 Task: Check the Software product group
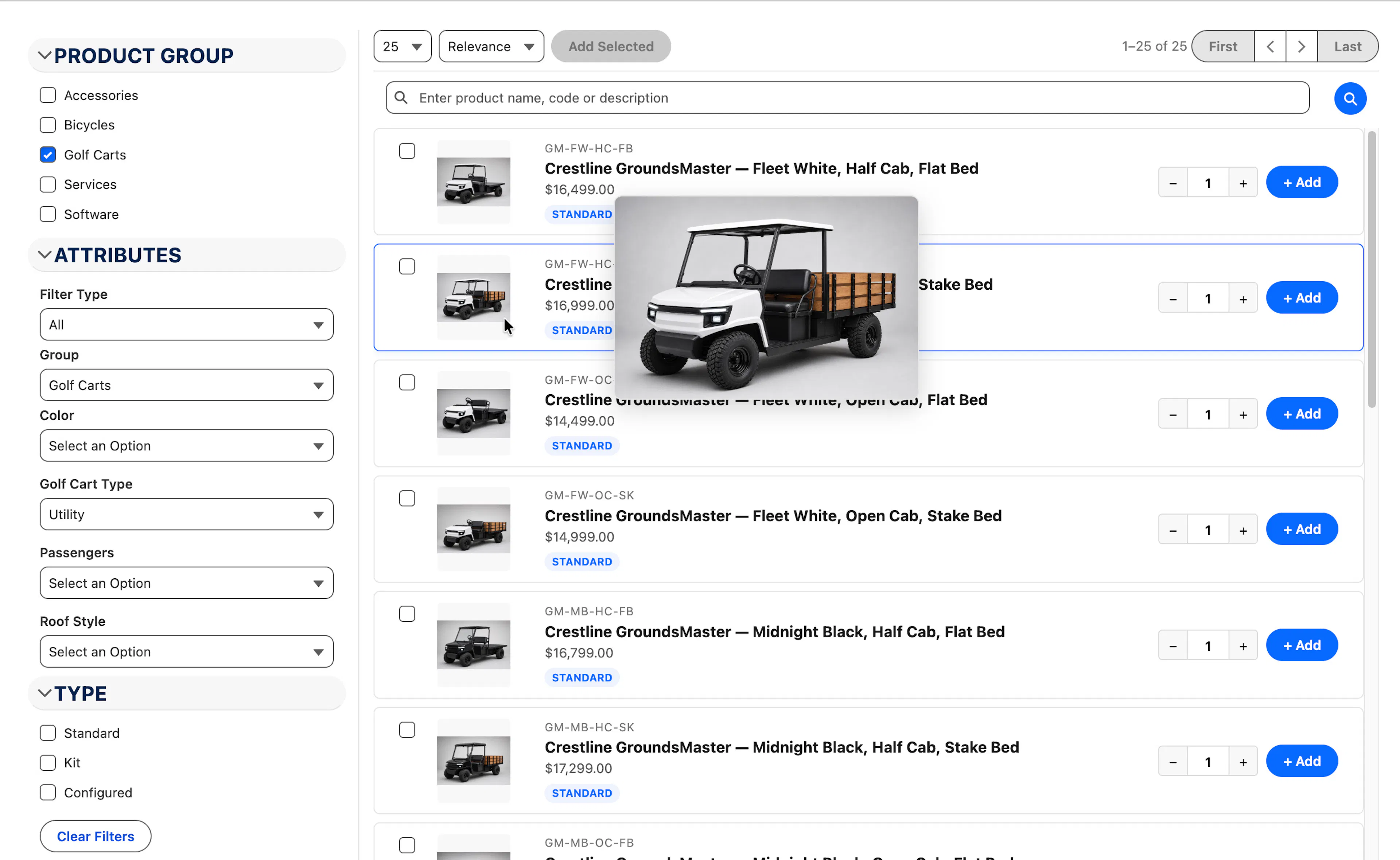[48, 214]
